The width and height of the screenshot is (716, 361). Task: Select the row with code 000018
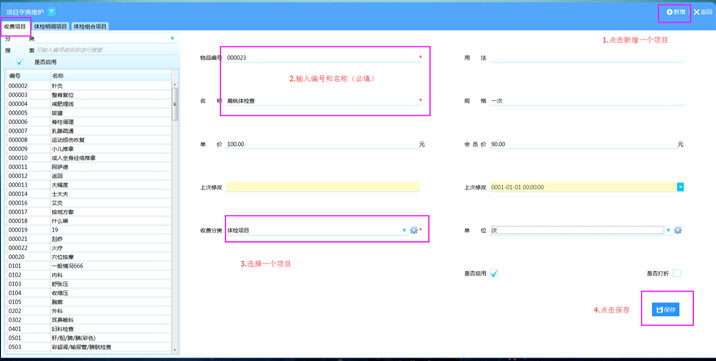click(89, 221)
